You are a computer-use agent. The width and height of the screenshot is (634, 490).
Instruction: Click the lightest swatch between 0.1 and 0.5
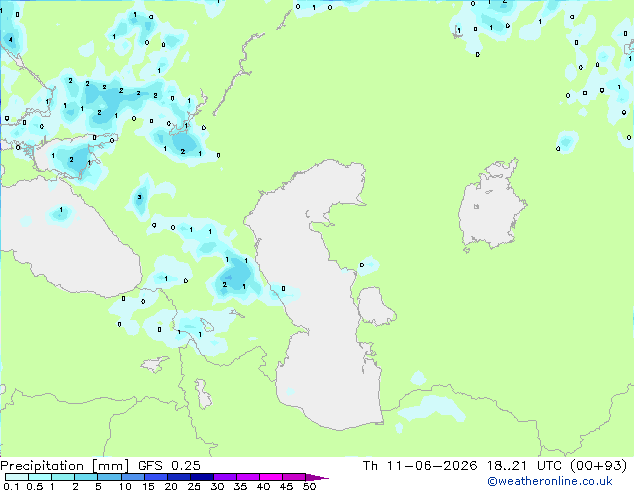[x=17, y=477]
